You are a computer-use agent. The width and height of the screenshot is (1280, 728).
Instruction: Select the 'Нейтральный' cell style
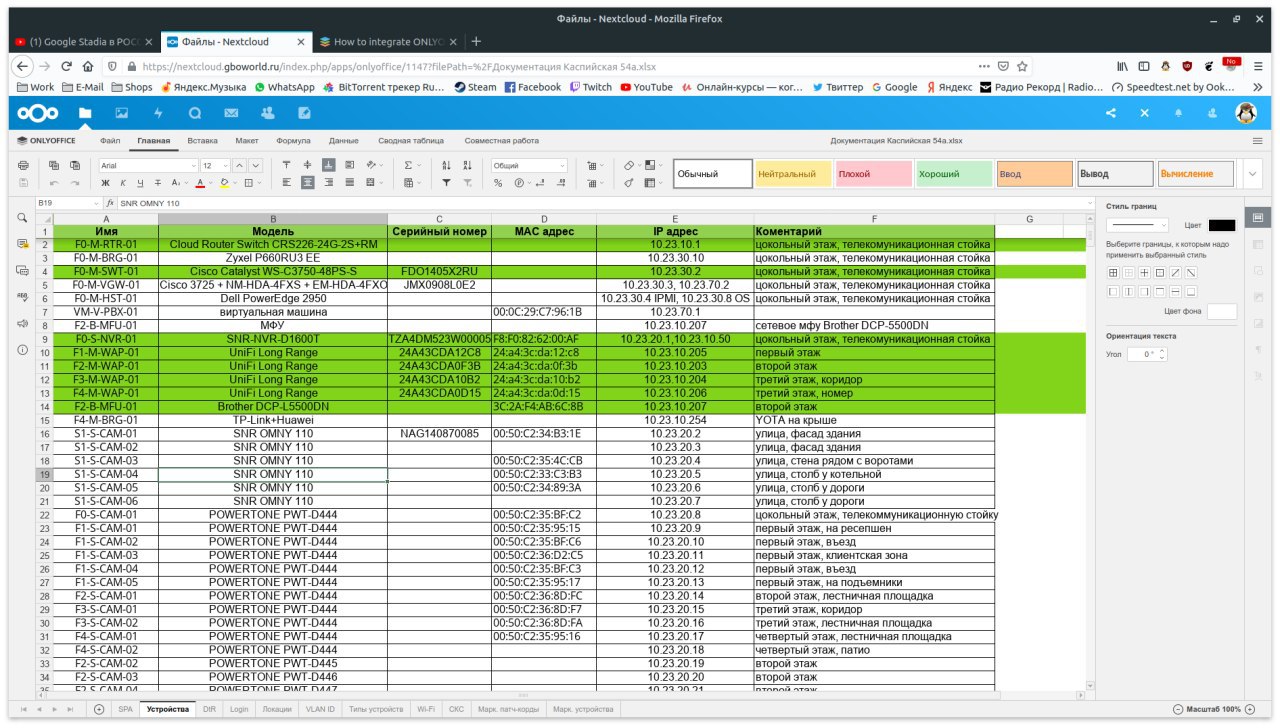coord(792,174)
